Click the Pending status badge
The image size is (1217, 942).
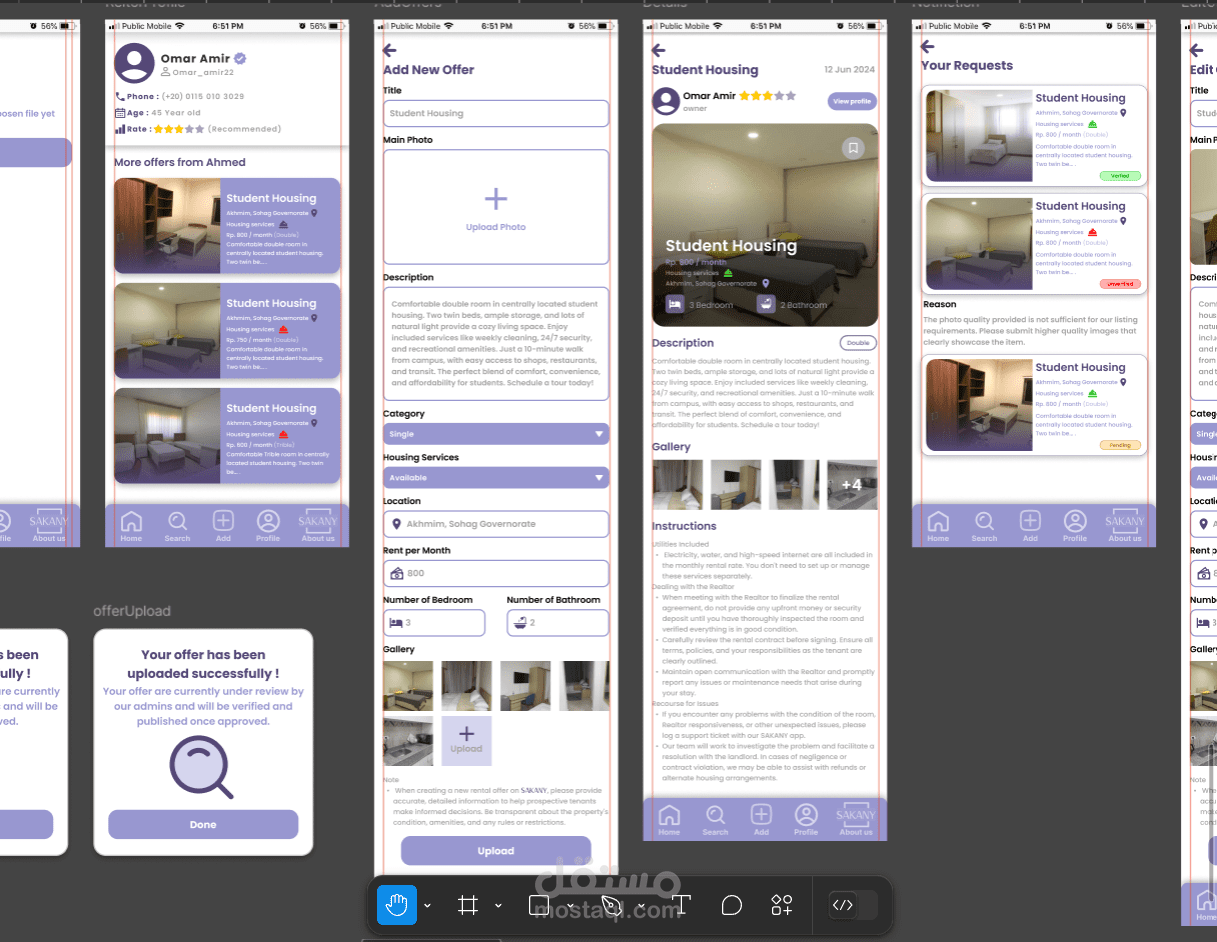pyautogui.click(x=1120, y=445)
